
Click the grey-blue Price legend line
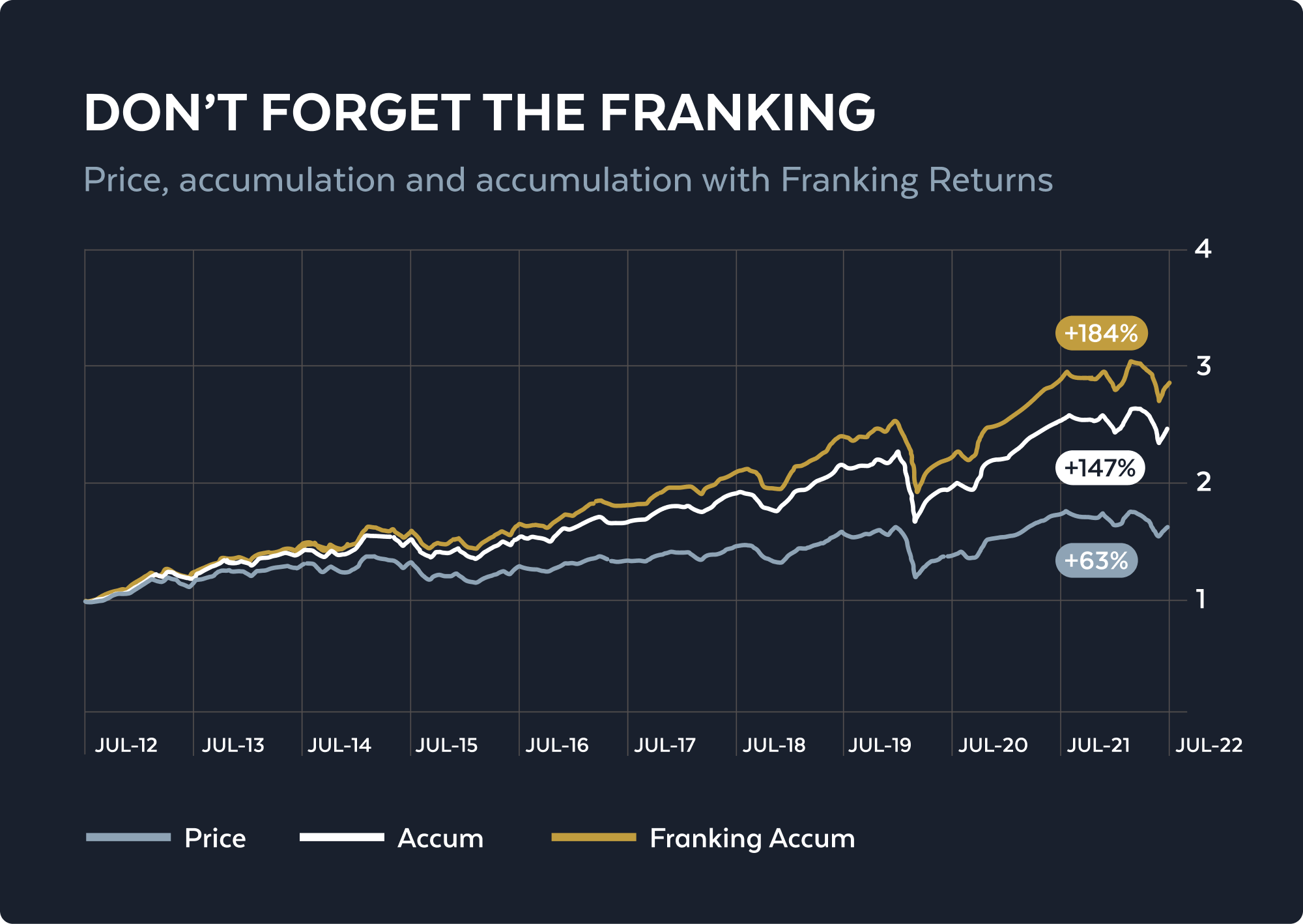[128, 837]
